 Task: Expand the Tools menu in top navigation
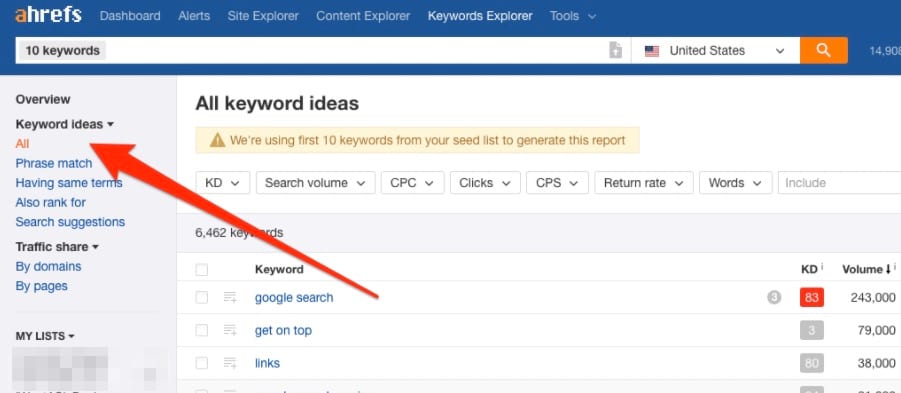click(x=573, y=16)
